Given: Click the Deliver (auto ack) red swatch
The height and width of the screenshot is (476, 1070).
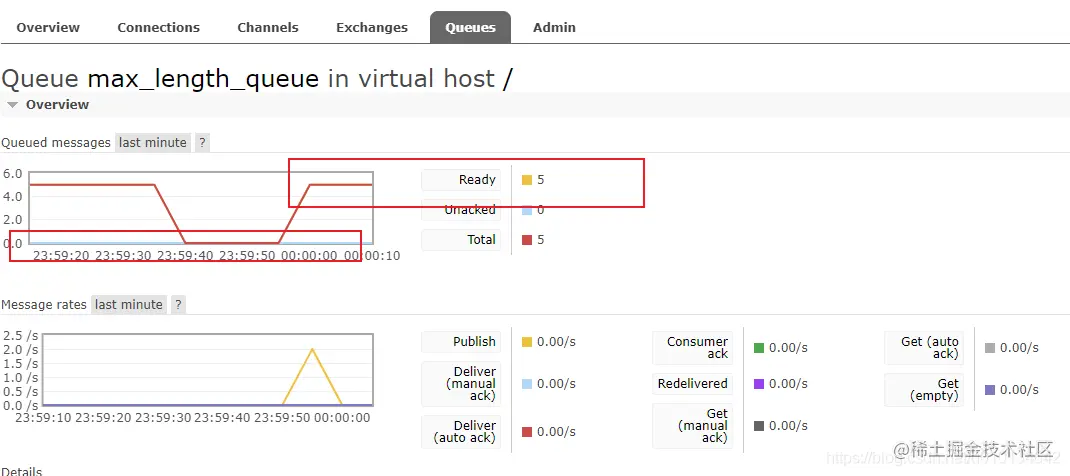Looking at the screenshot, I should tap(527, 432).
